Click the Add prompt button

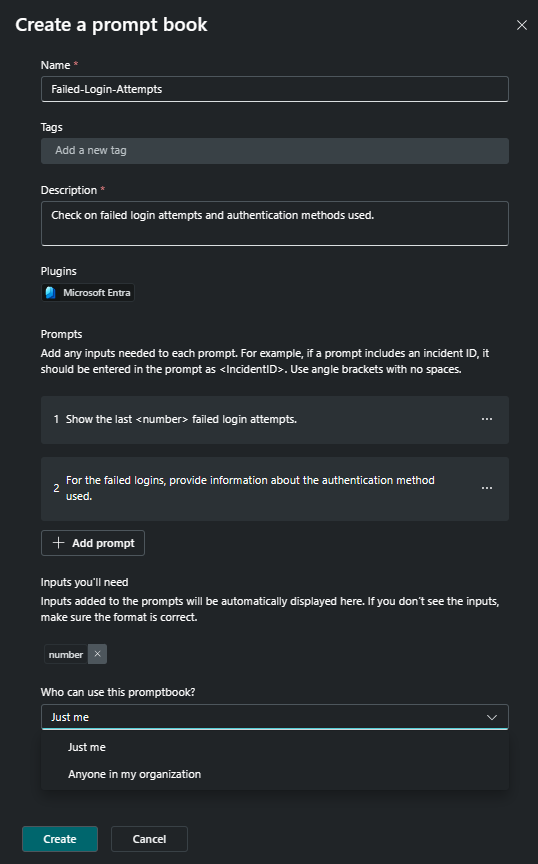pos(93,543)
